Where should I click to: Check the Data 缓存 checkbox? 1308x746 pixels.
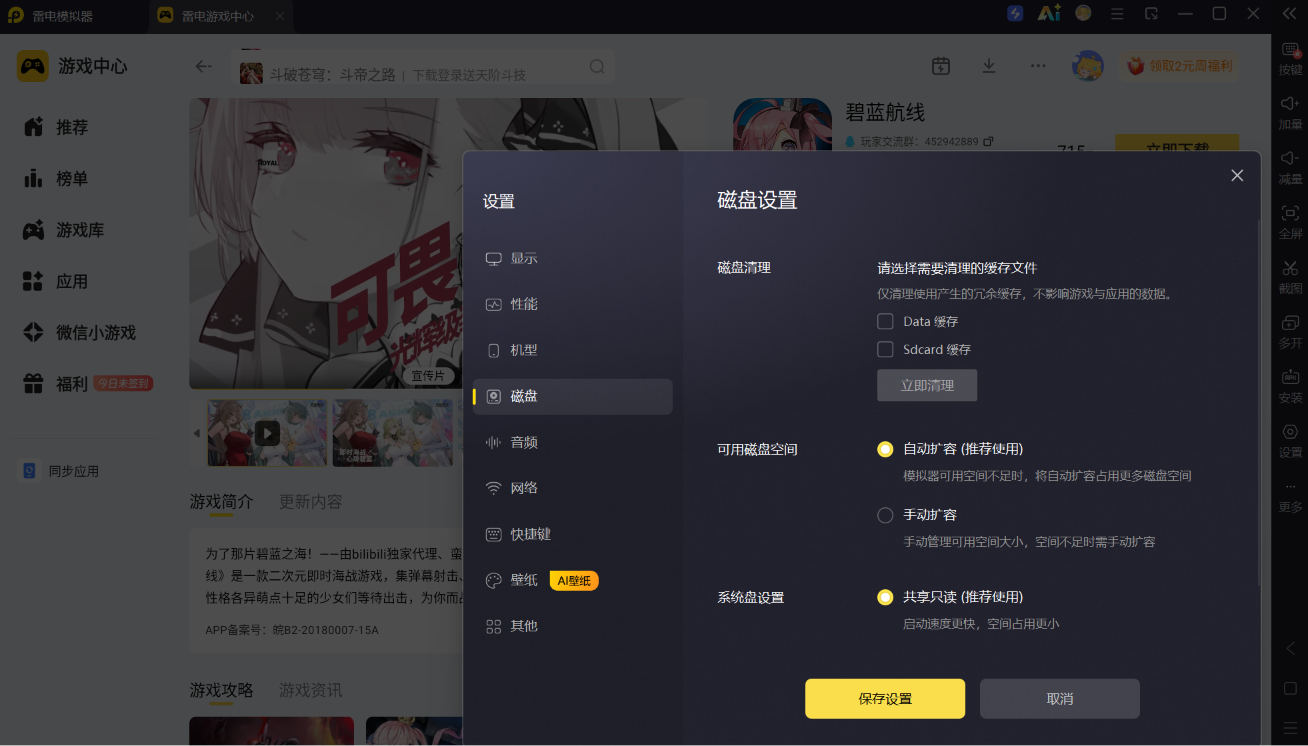[885, 322]
